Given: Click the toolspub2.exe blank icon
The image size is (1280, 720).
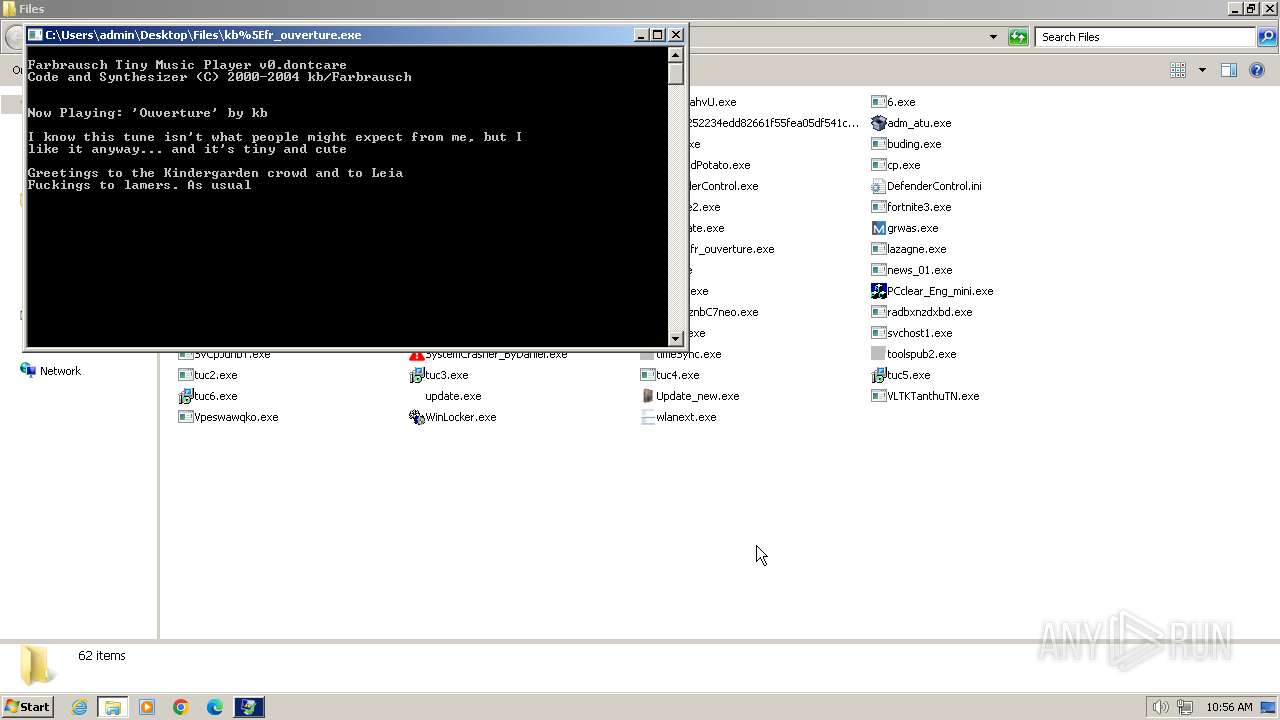Looking at the screenshot, I should click(878, 354).
